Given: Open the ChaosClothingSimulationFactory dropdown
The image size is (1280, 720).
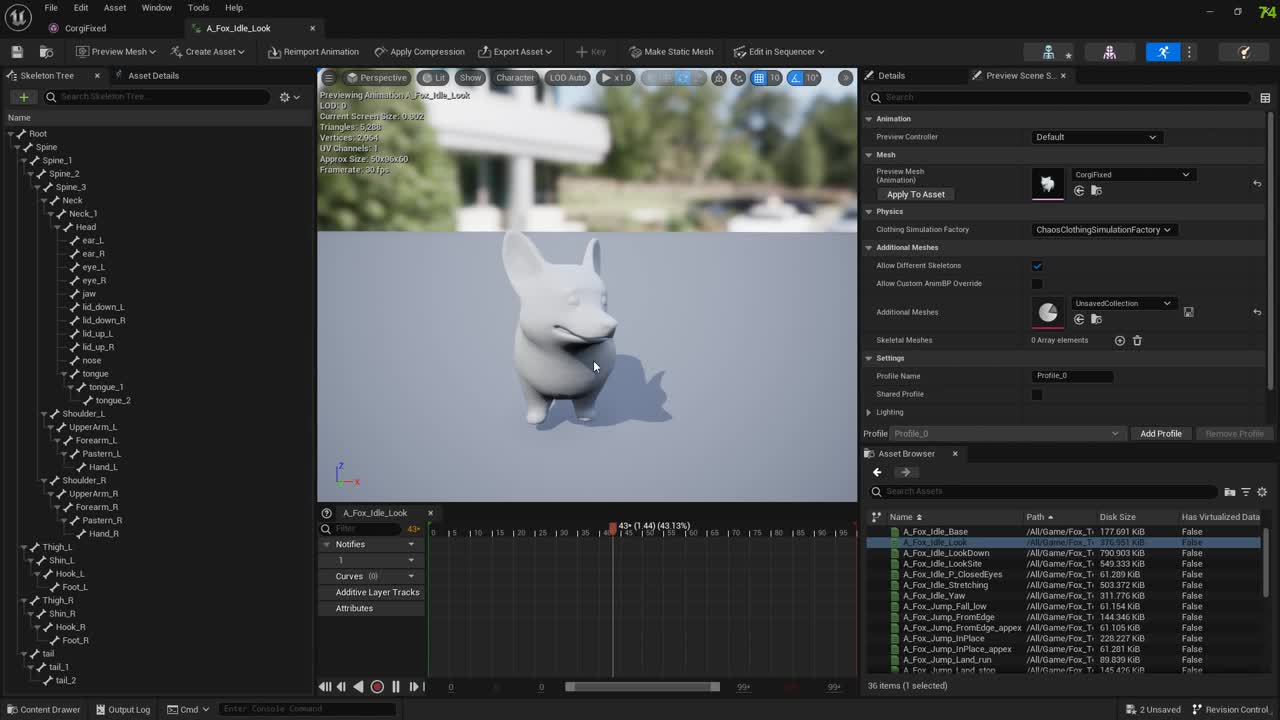Looking at the screenshot, I should [x=1103, y=230].
